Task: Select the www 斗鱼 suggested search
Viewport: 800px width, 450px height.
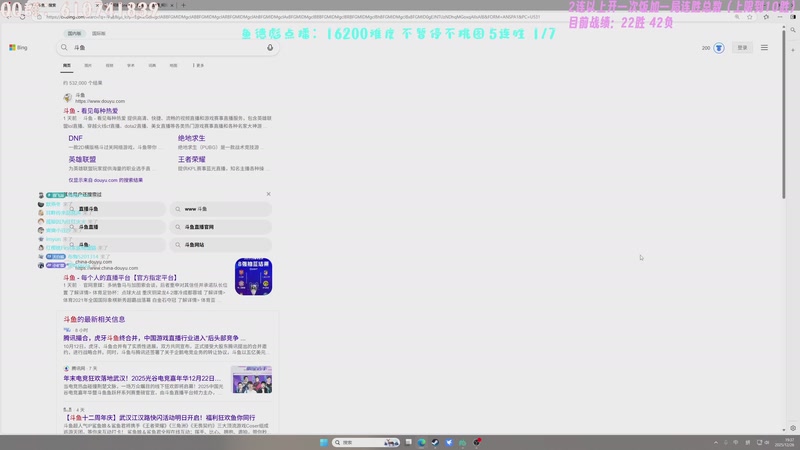Action: tap(220, 209)
